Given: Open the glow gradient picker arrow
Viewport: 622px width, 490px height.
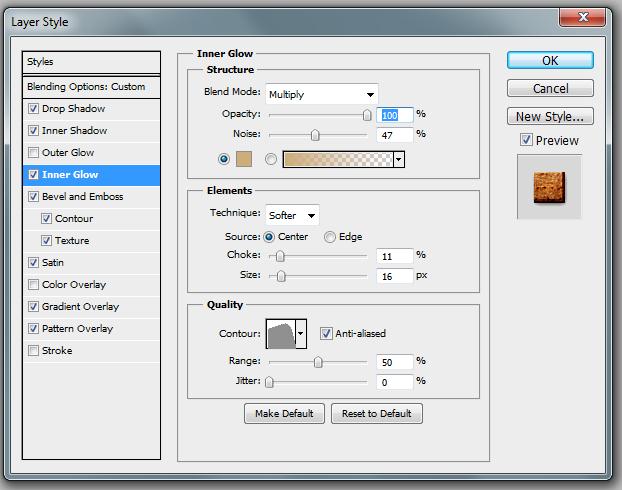Looking at the screenshot, I should 399,159.
